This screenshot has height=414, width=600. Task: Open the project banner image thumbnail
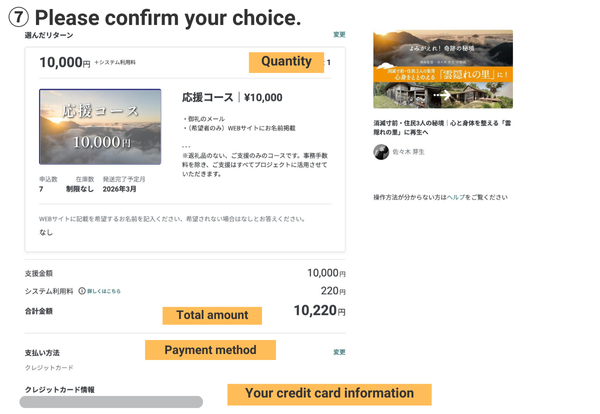[442, 69]
